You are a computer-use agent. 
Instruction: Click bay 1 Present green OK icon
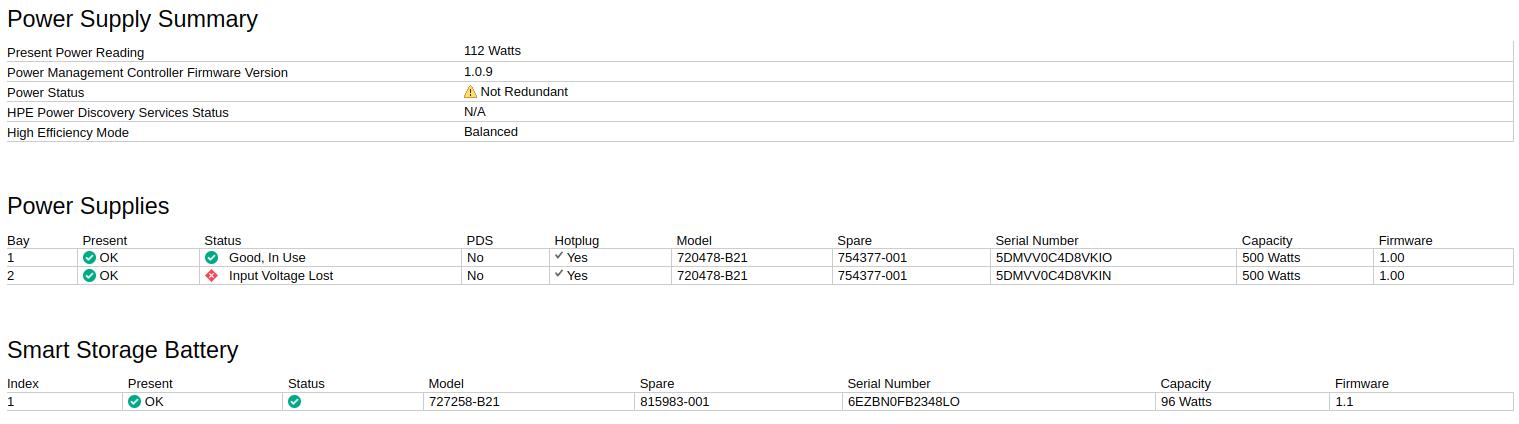pyautogui.click(x=89, y=258)
